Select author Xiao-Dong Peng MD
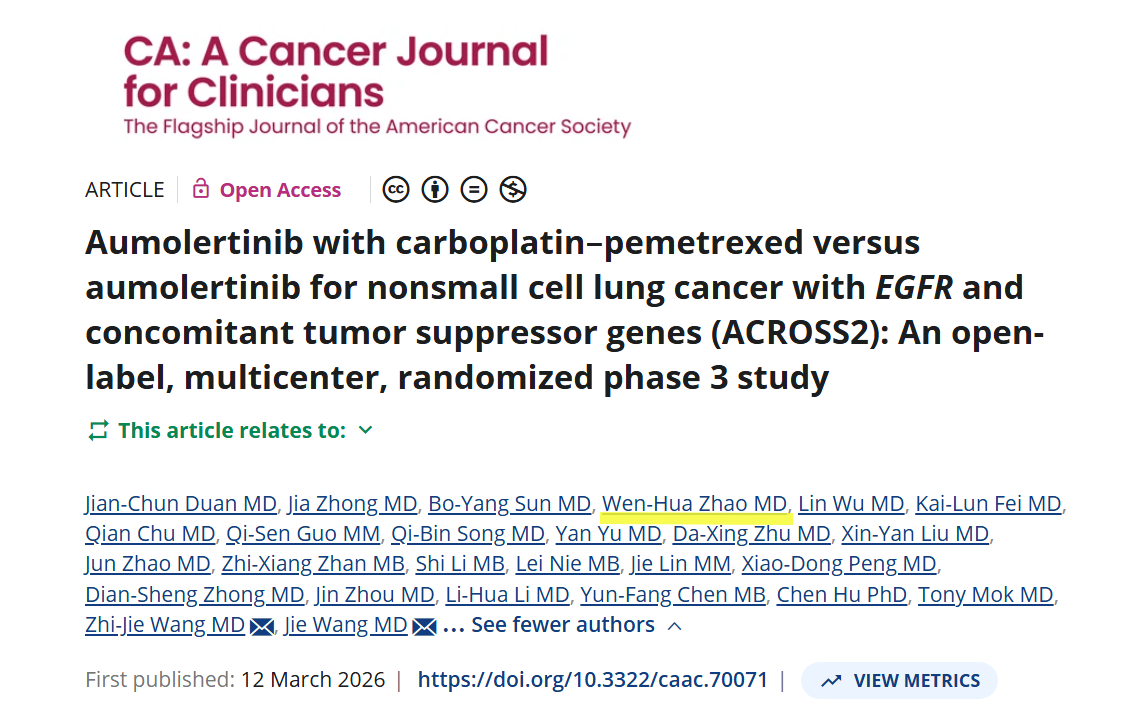 pos(838,564)
